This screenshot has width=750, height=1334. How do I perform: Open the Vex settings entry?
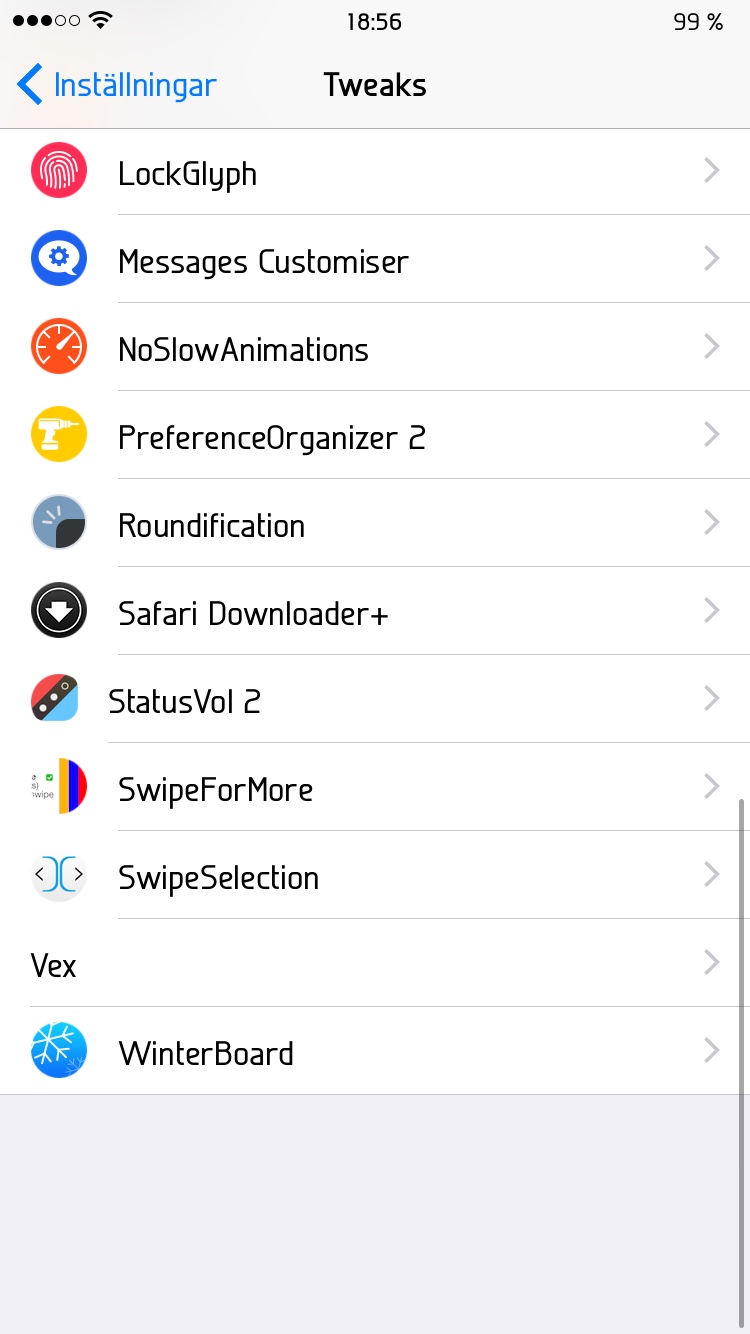coord(375,963)
